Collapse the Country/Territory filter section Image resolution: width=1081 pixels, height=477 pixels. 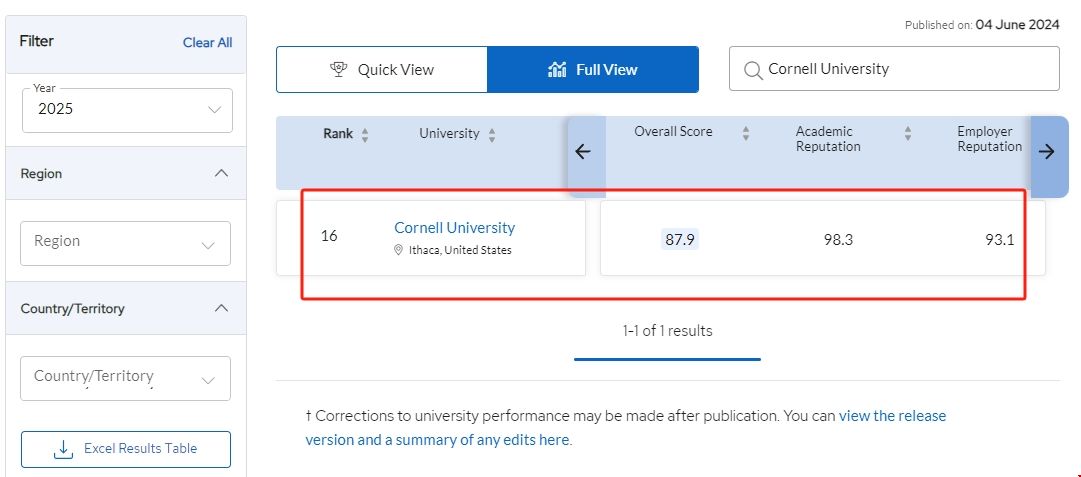tap(222, 308)
